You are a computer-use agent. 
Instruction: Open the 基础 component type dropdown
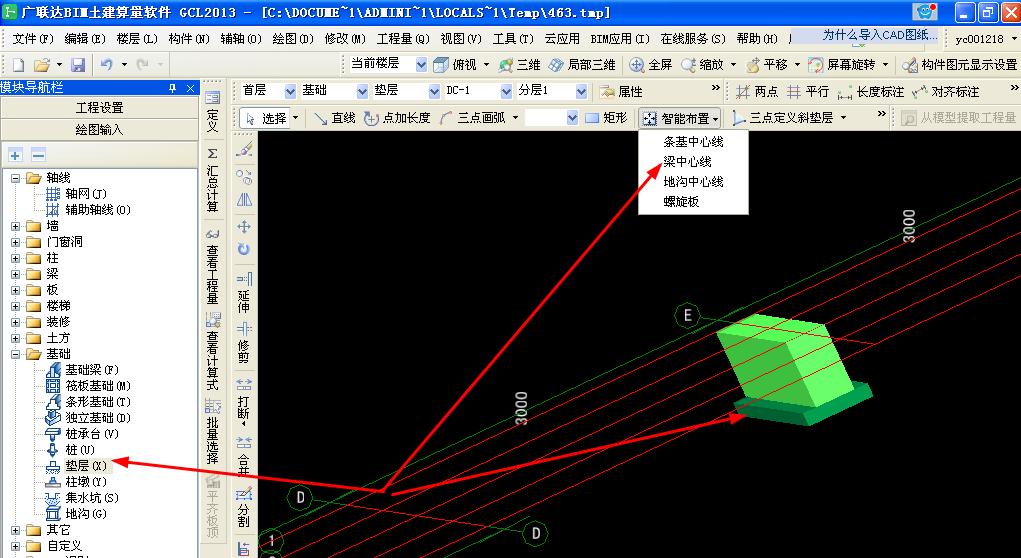(363, 91)
